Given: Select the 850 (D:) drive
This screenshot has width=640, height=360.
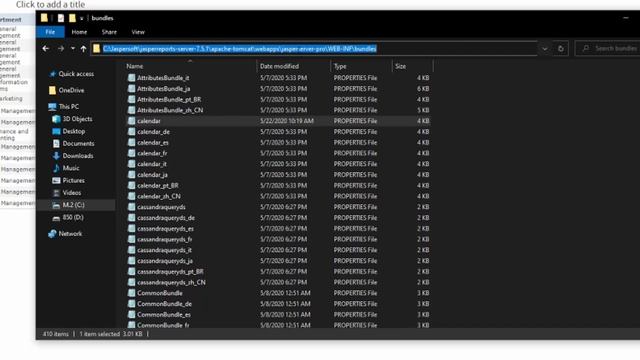Looking at the screenshot, I should [x=73, y=217].
